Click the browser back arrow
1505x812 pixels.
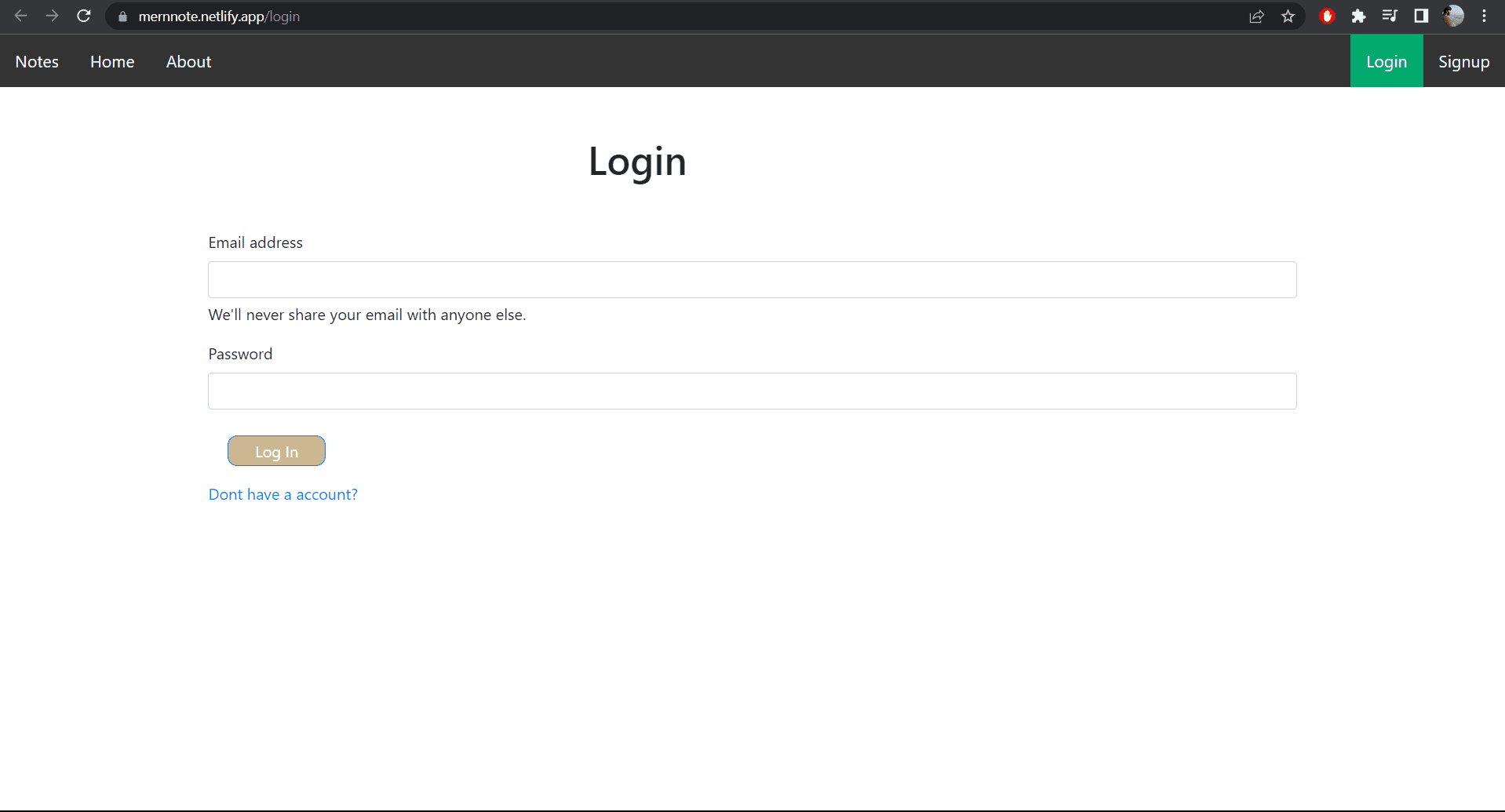point(21,16)
